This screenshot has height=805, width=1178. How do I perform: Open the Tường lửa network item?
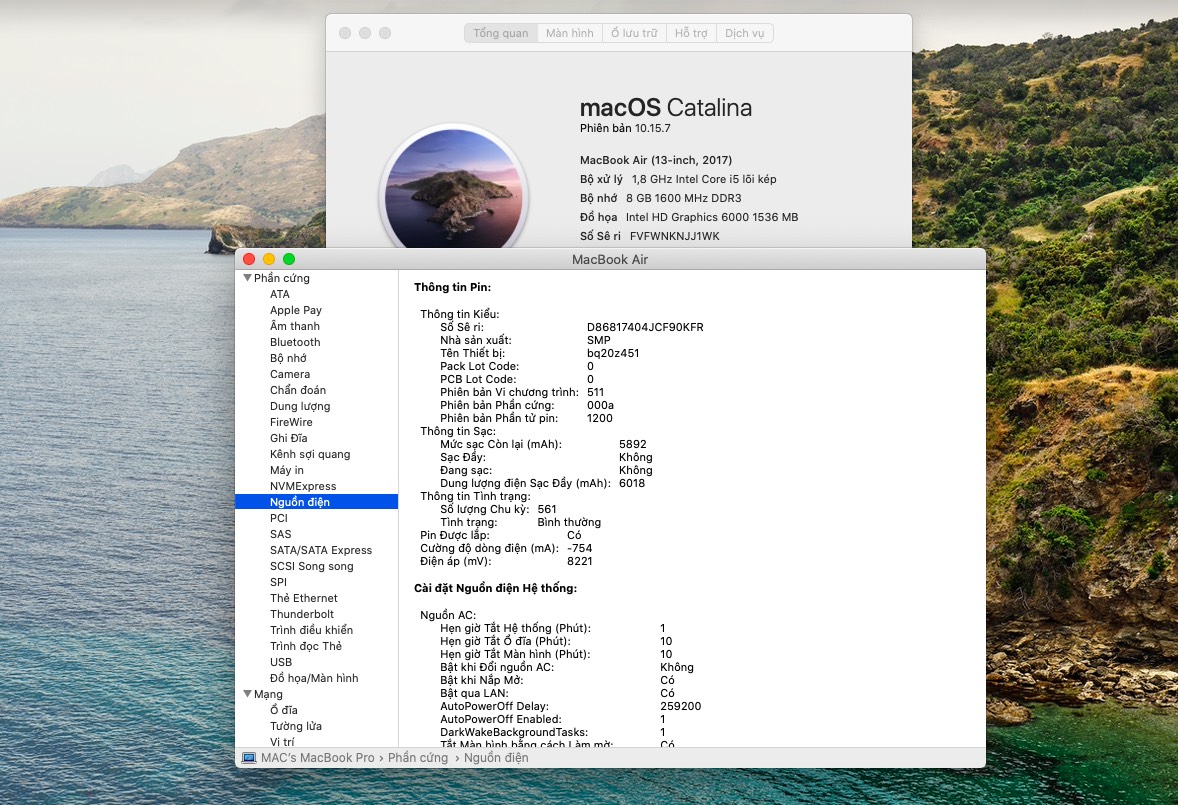tap(296, 726)
